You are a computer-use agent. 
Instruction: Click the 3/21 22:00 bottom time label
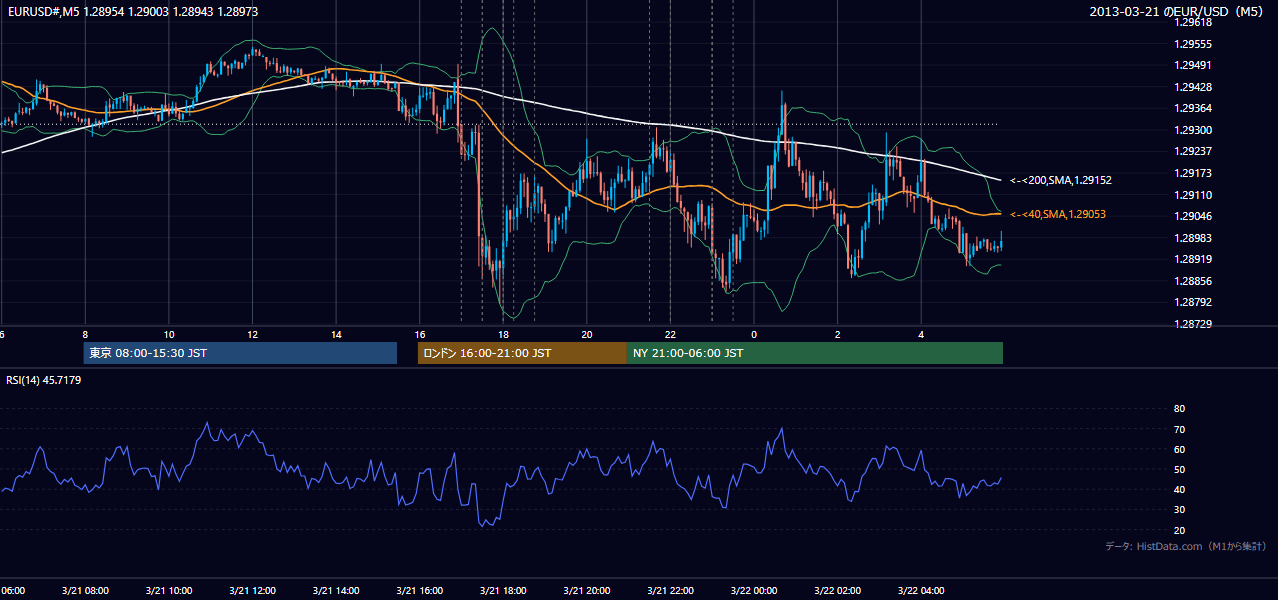click(670, 590)
